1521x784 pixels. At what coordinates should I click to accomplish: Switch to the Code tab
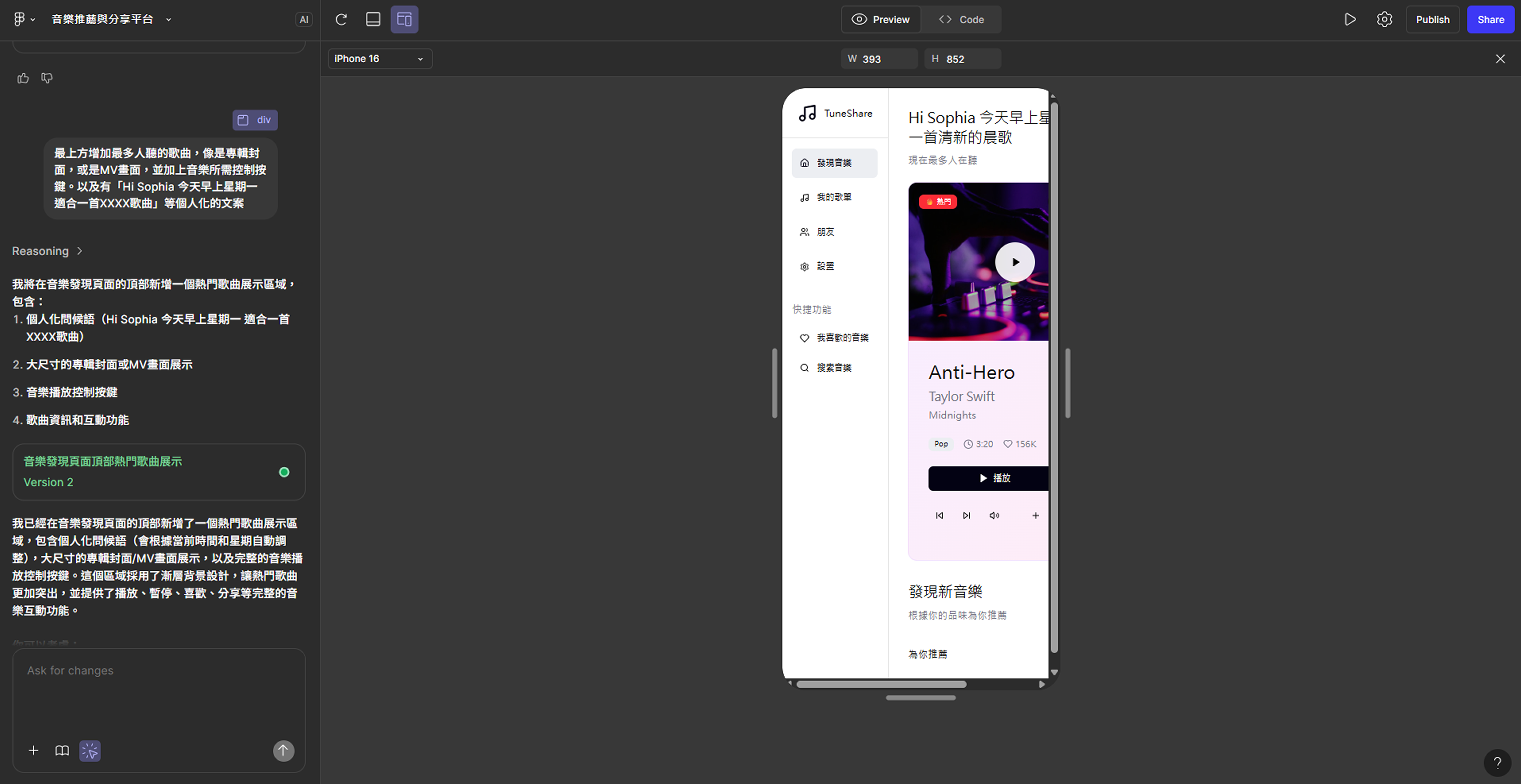(x=961, y=20)
